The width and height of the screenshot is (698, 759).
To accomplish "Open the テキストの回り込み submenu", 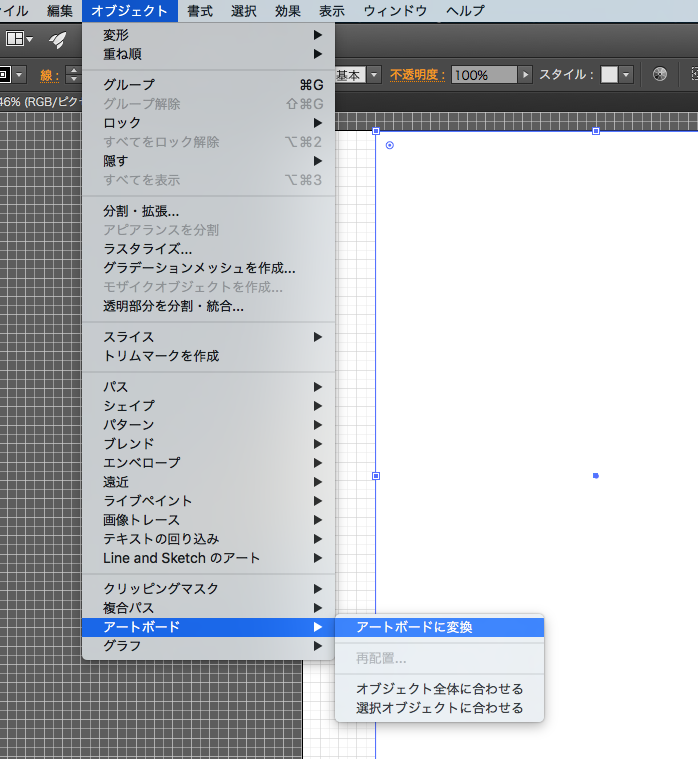I will (209, 539).
